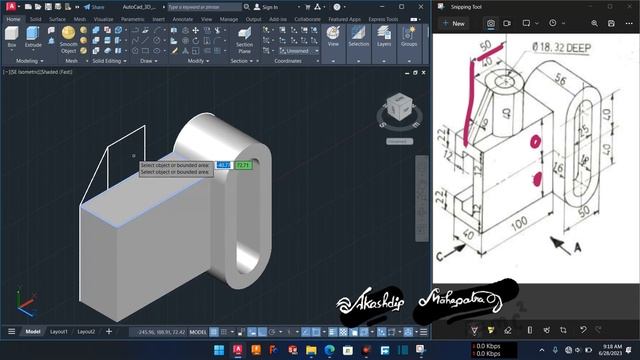
Task: Select the Move tool in Modify panel
Action: click(196, 30)
